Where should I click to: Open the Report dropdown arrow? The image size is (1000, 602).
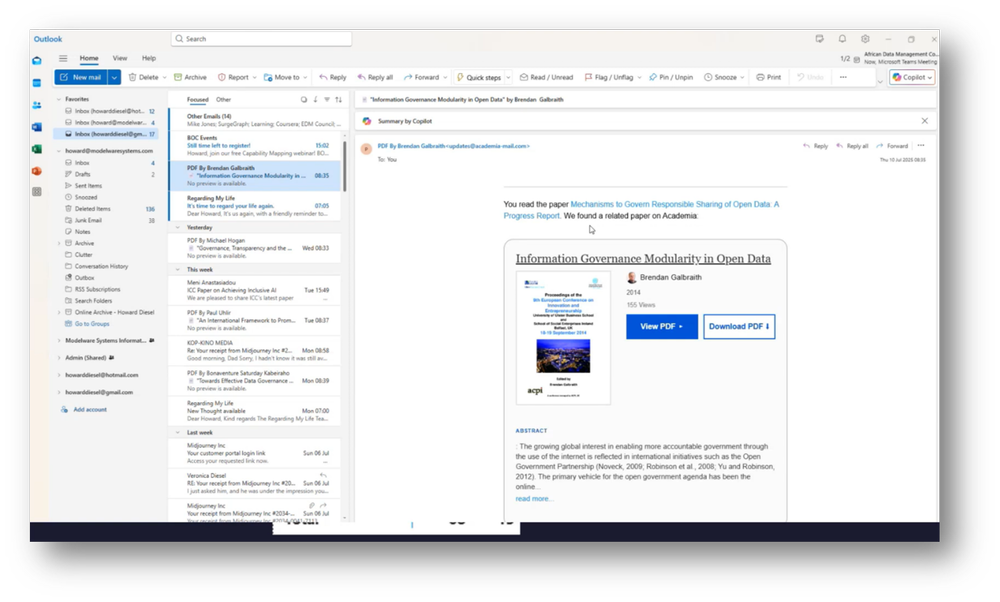(x=254, y=78)
